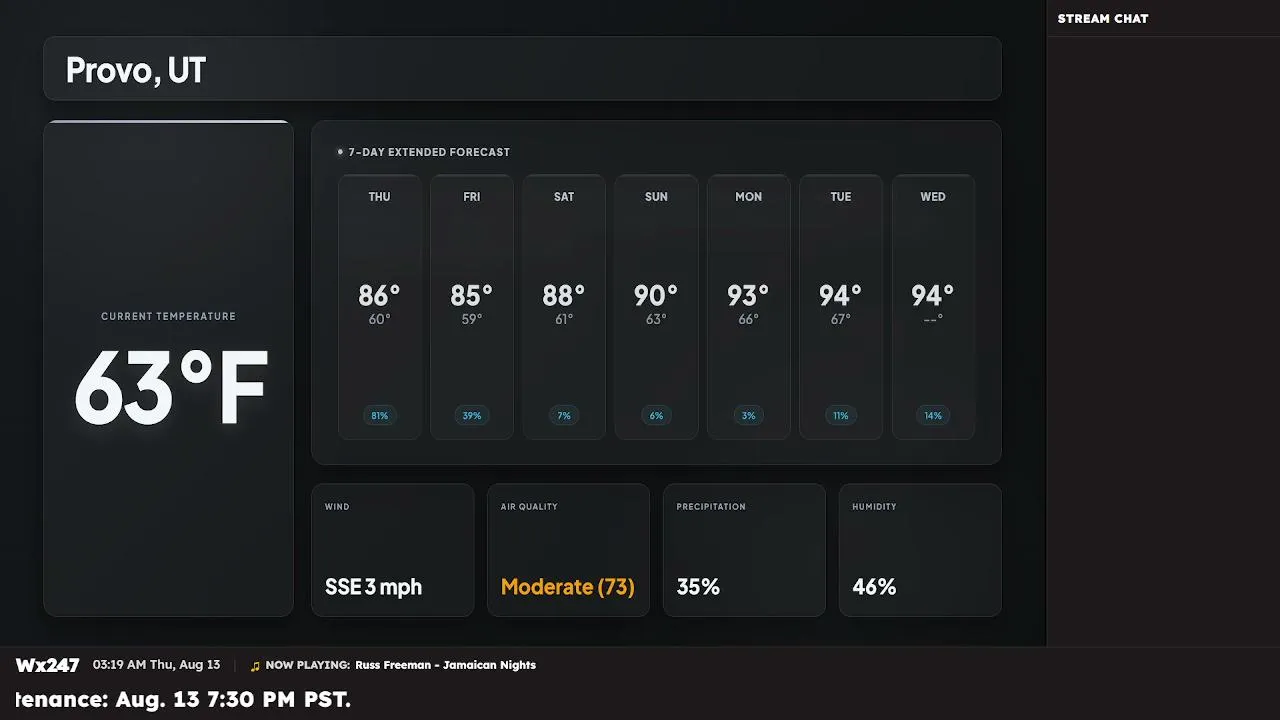1280x720 pixels.
Task: Click Friday's 59° low temperature
Action: coord(472,320)
